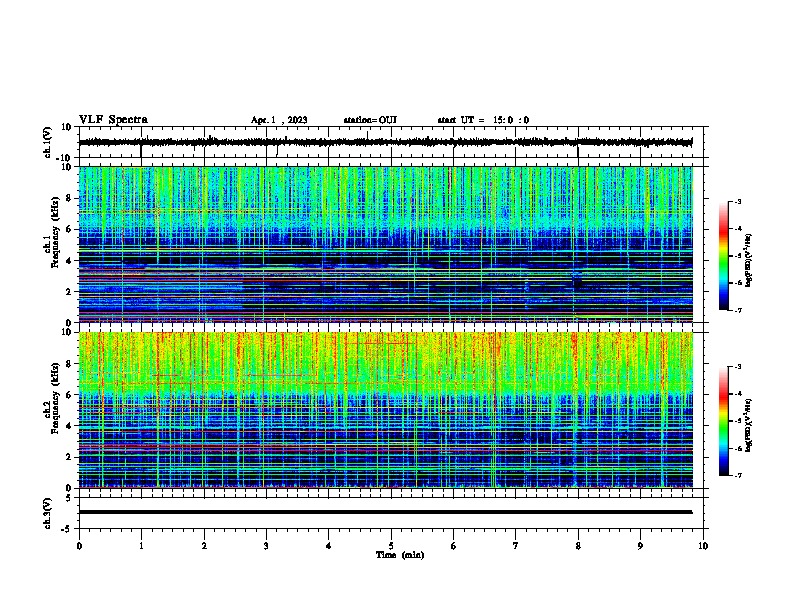Click the ch.2 colorbar "log(PSD)(V²/Hz)" label
The width and height of the screenshot is (792, 612).
pos(748,426)
